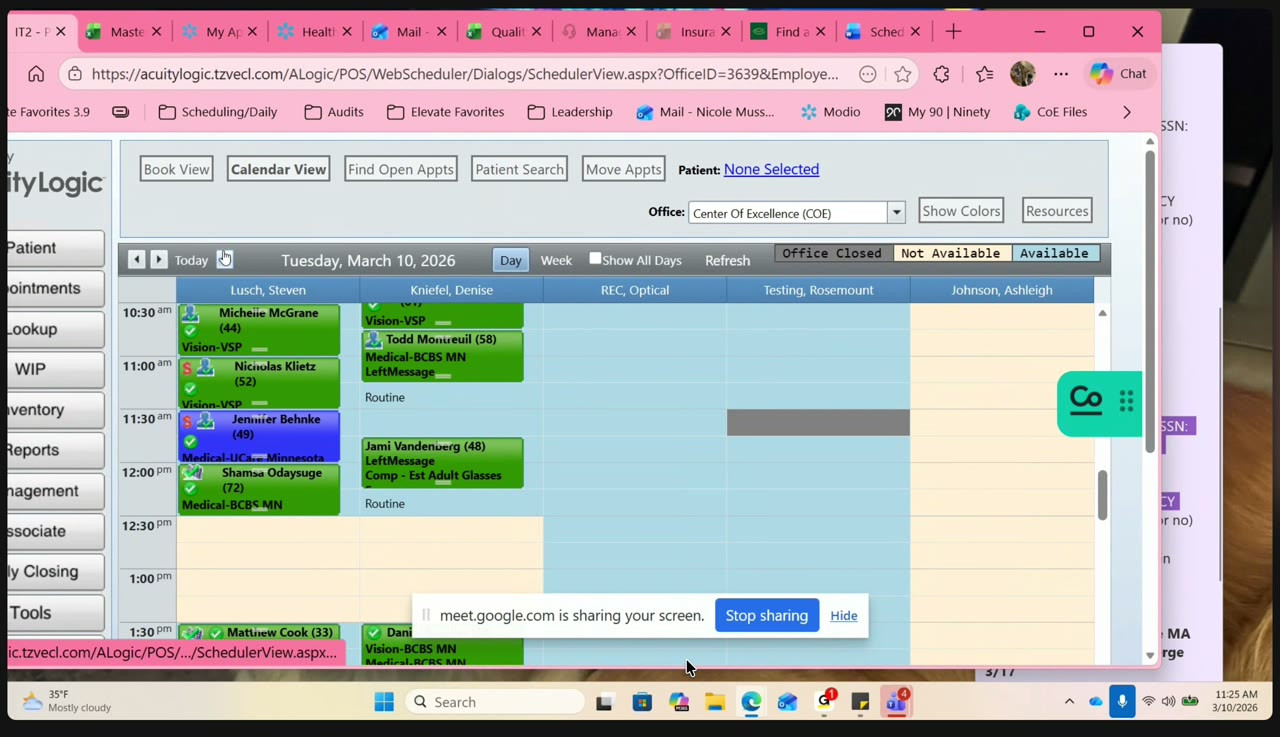Open File Explorer from taskbar
Screen dimensions: 1280x737
click(x=714, y=703)
